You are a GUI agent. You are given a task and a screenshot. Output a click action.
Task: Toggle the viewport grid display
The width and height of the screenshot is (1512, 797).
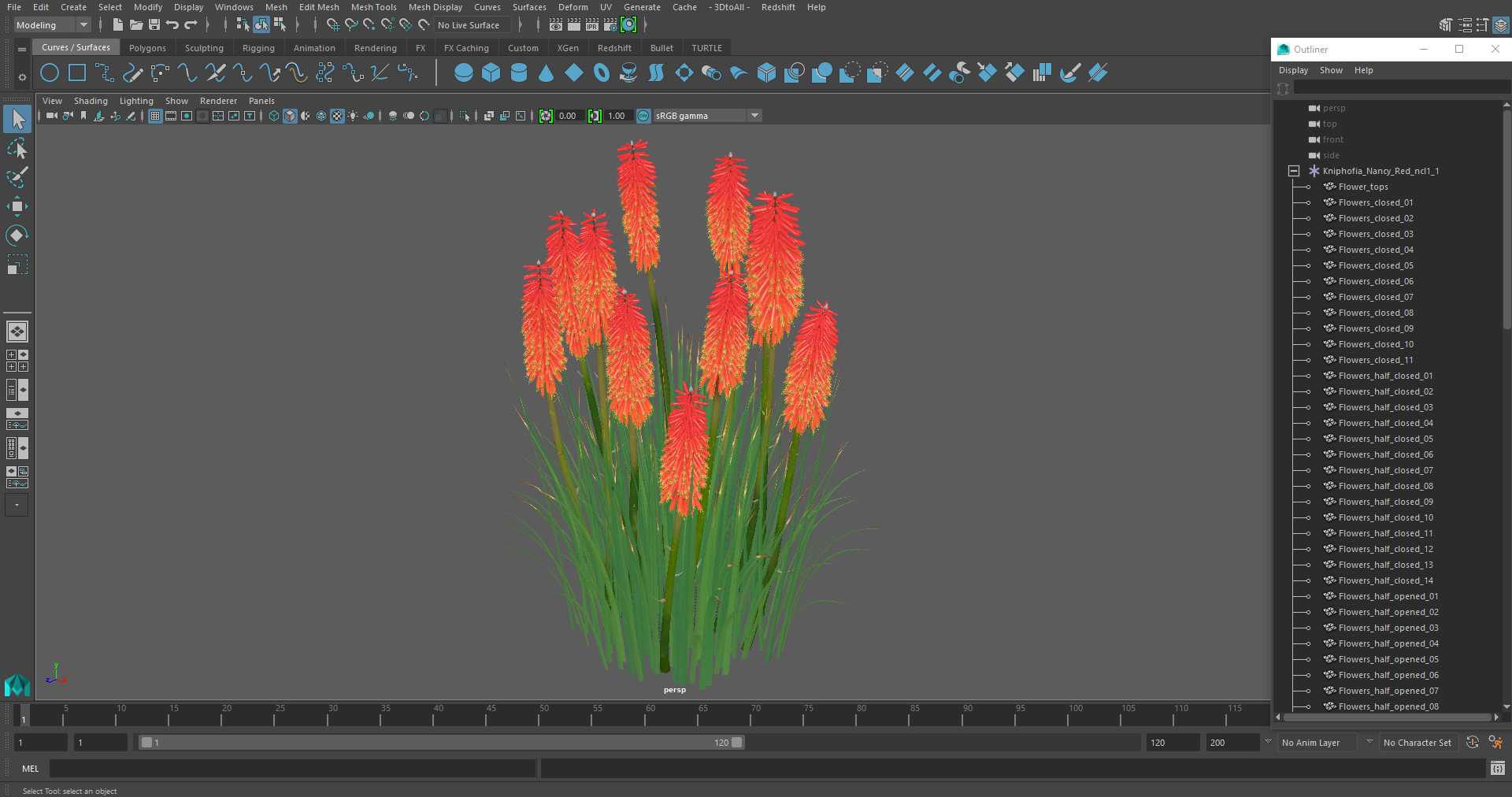155,116
